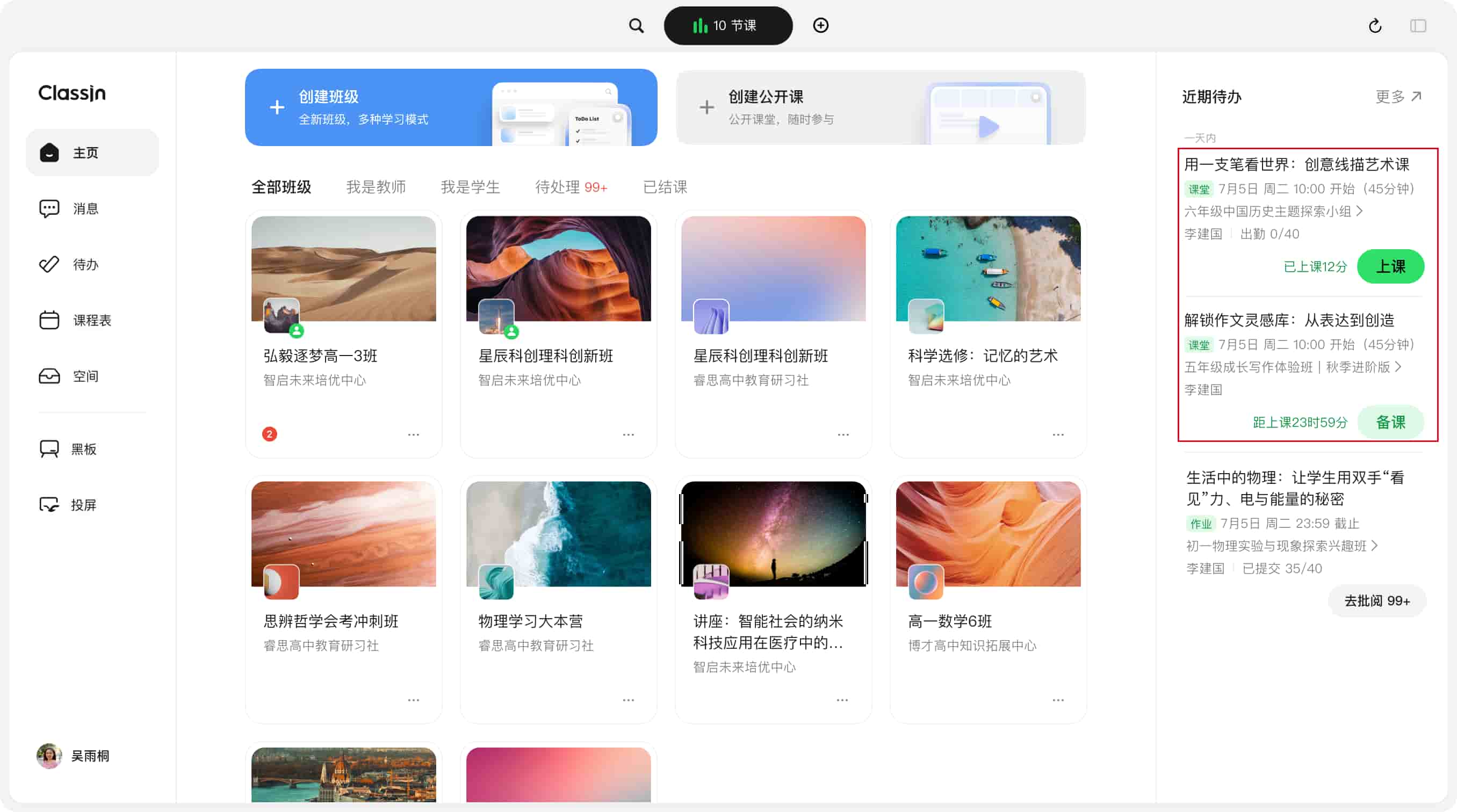
Task: Click 讲座 智能社会 class avatar icon
Action: (x=711, y=582)
